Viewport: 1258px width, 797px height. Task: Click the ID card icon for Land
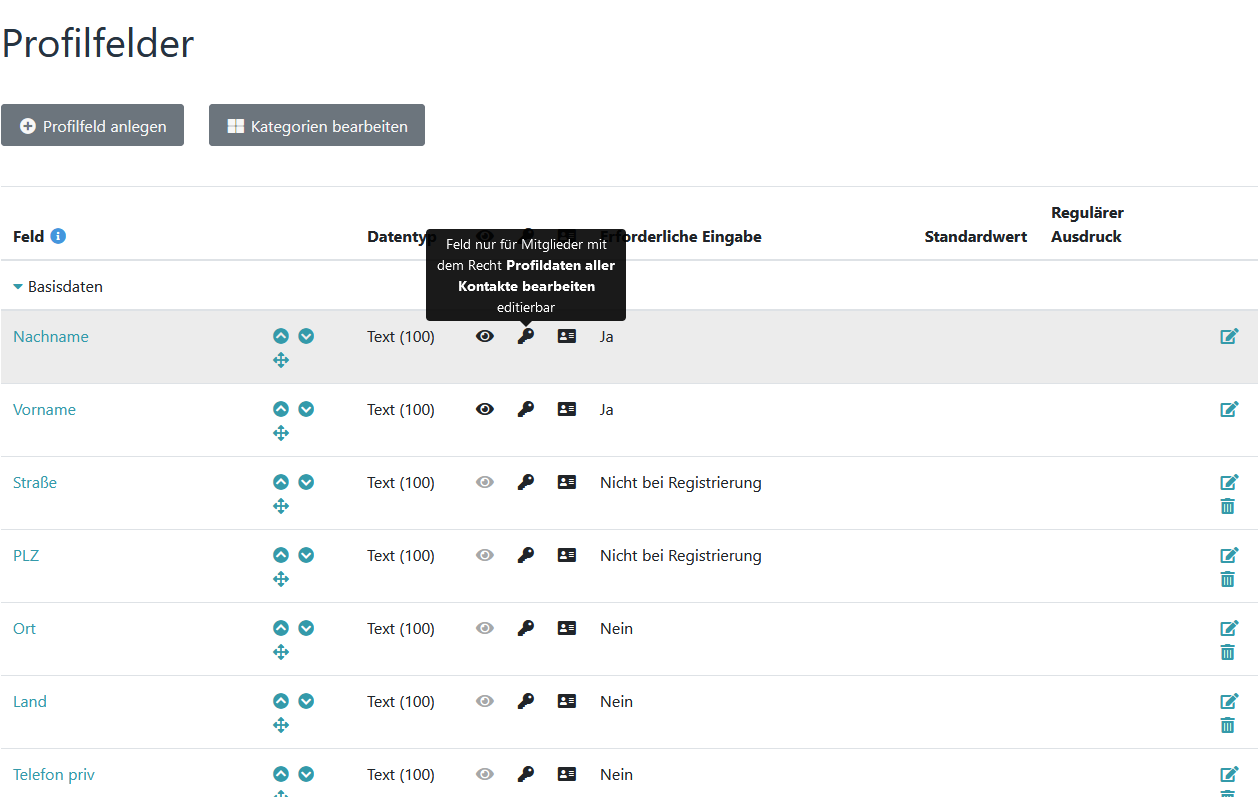567,701
